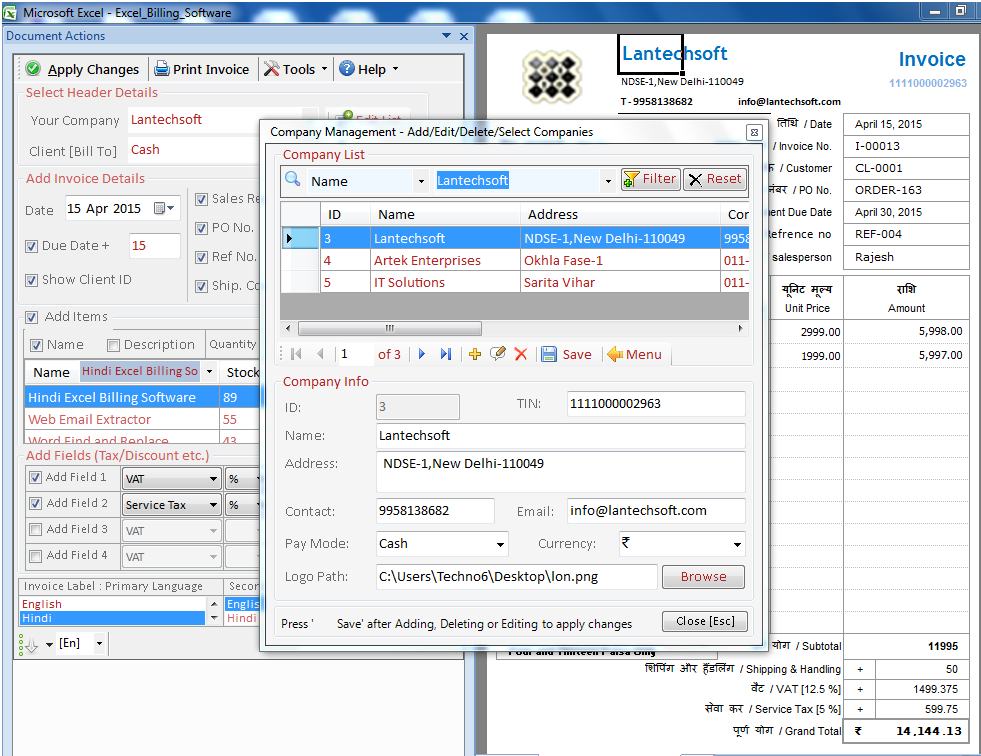Click the Save floppy disk button
Screen dimensions: 981x756
pyautogui.click(x=566, y=354)
